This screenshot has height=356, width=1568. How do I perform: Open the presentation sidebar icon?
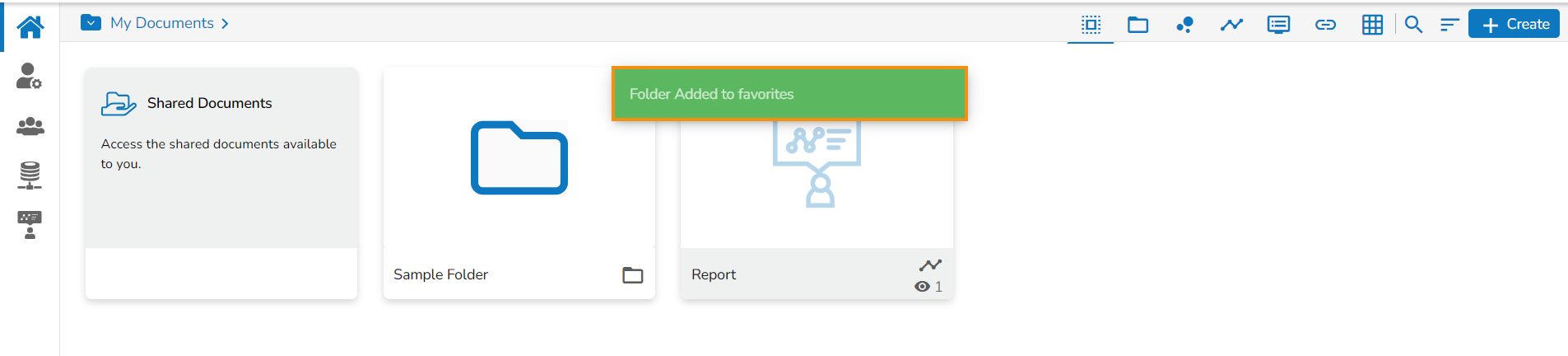30,224
